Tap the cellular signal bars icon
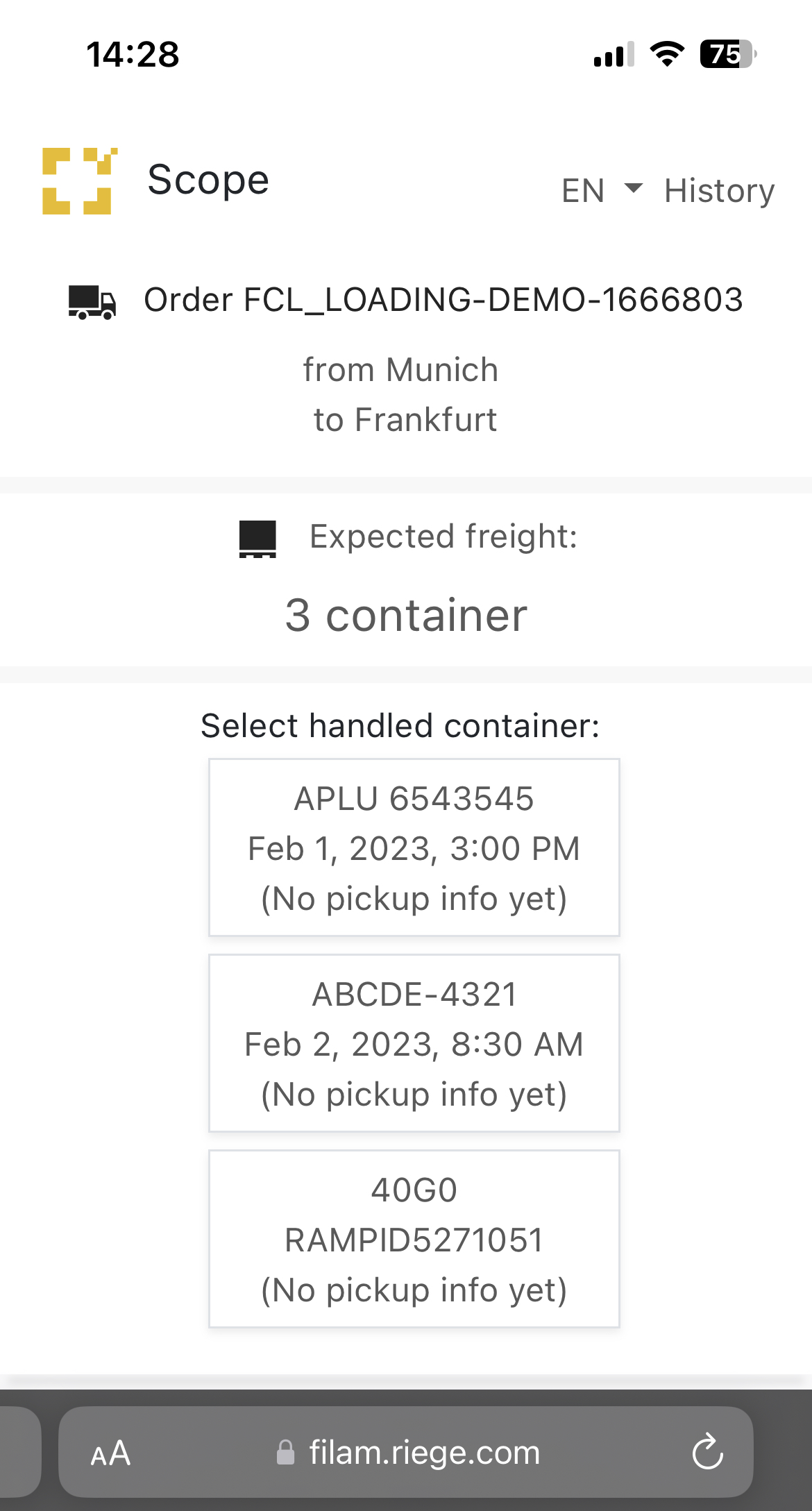 click(x=614, y=54)
